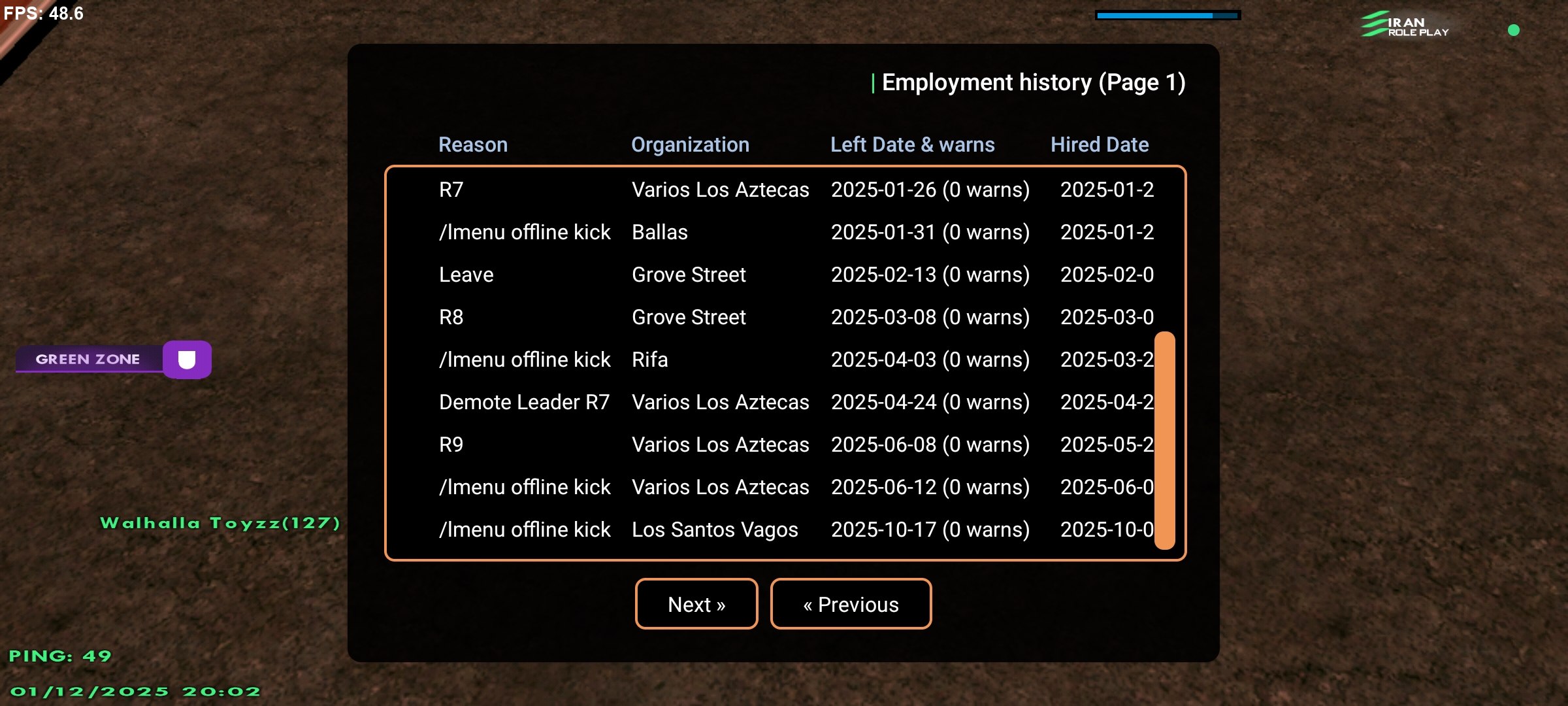Select the Reason column header
Viewport: 1568px width, 706px height.
point(472,144)
